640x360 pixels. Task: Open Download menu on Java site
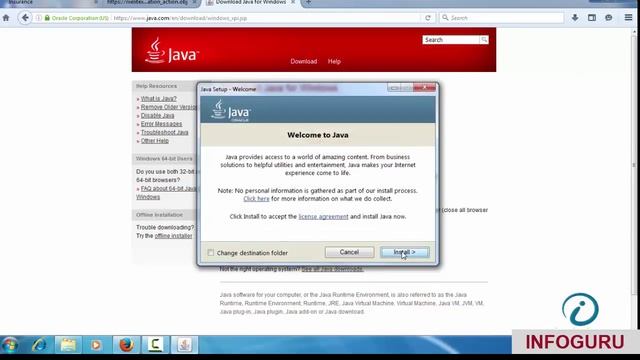pos(304,61)
